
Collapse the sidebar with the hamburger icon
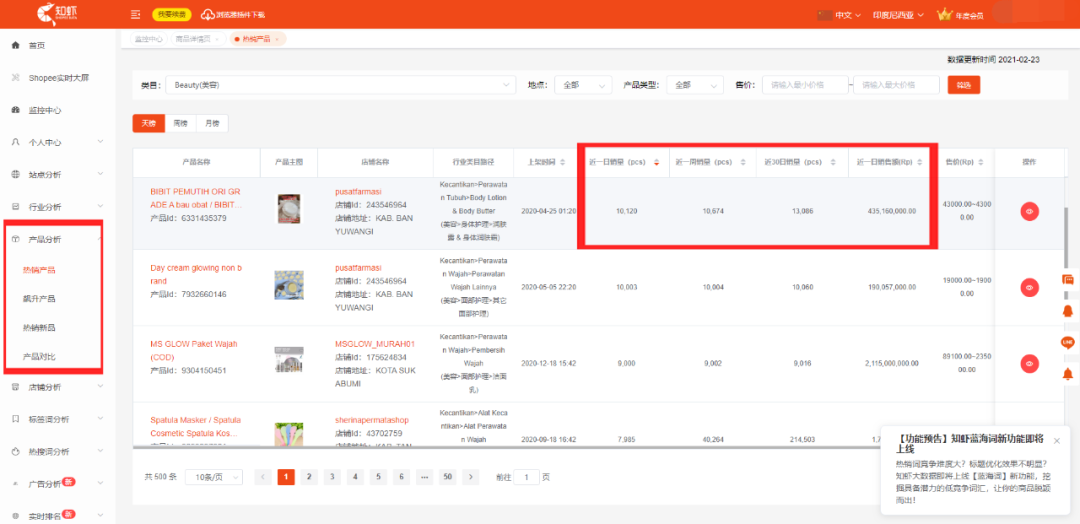pyautogui.click(x=135, y=14)
